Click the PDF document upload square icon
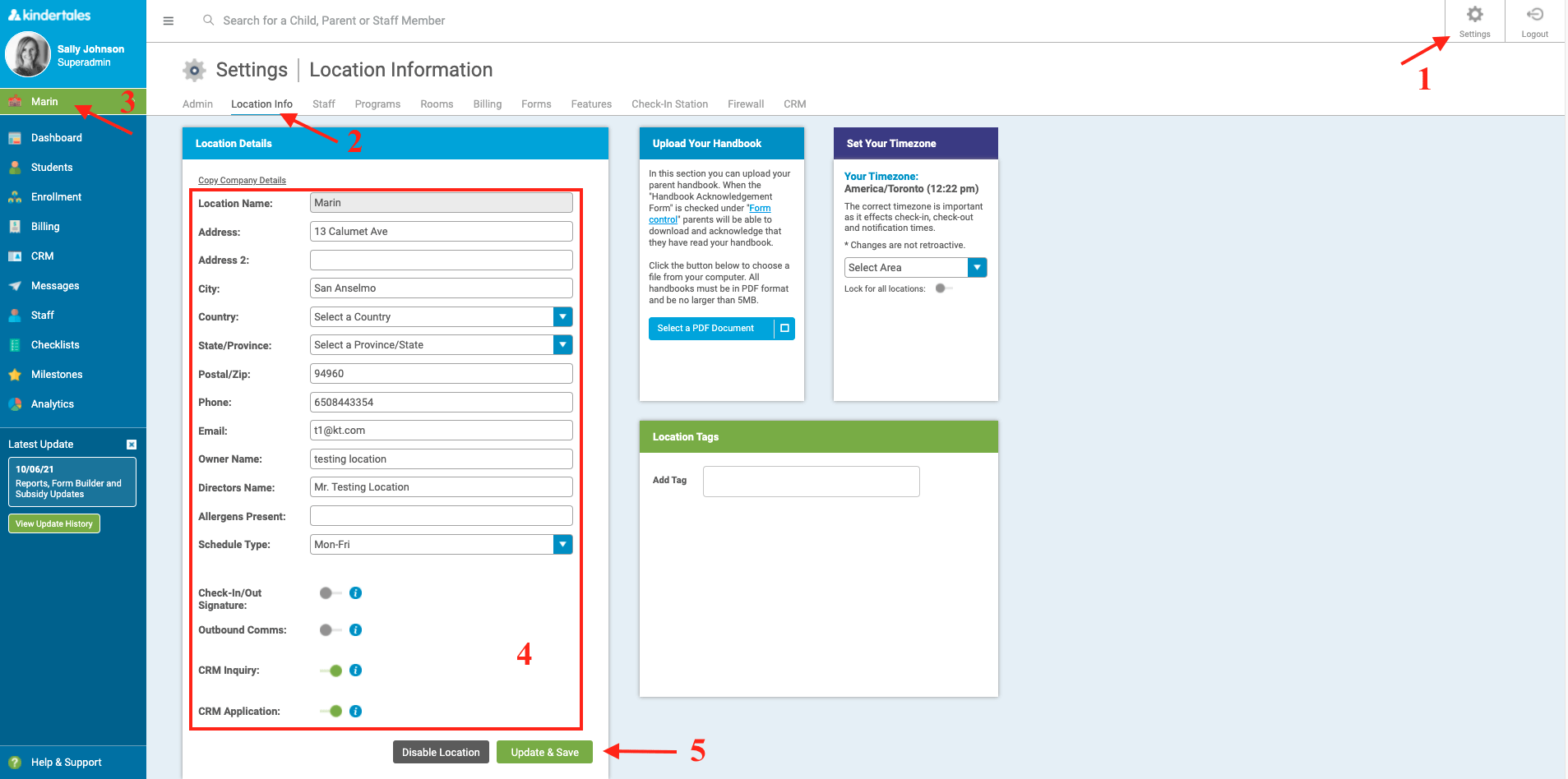 click(x=784, y=329)
